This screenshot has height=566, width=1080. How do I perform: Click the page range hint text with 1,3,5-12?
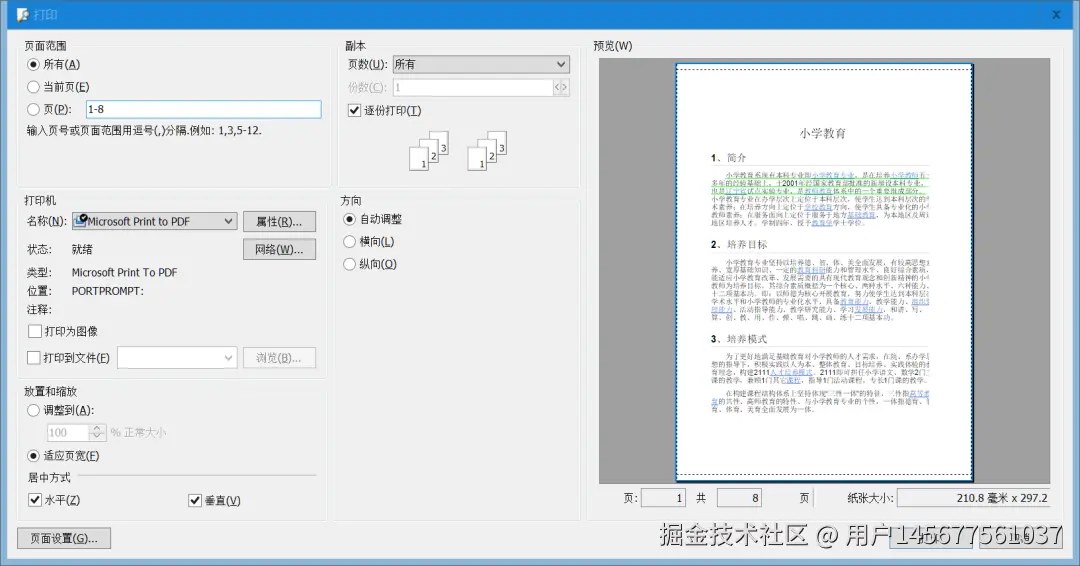point(144,130)
